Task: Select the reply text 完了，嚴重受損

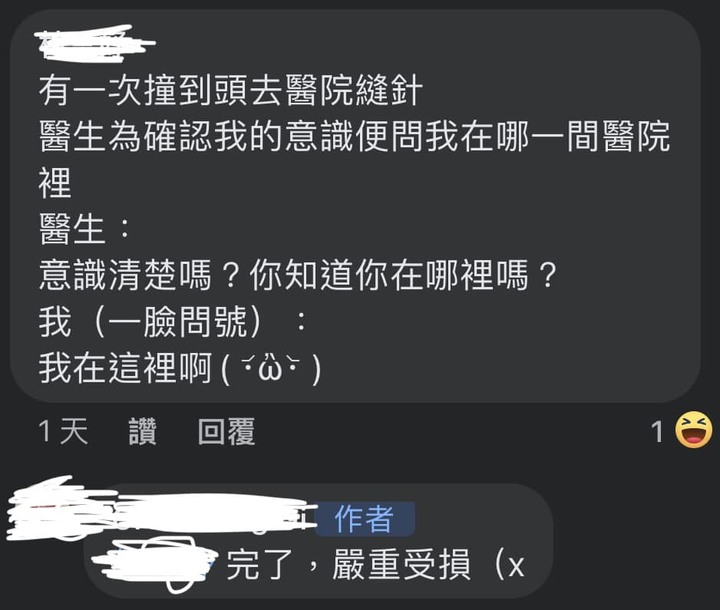Action: 349,565
